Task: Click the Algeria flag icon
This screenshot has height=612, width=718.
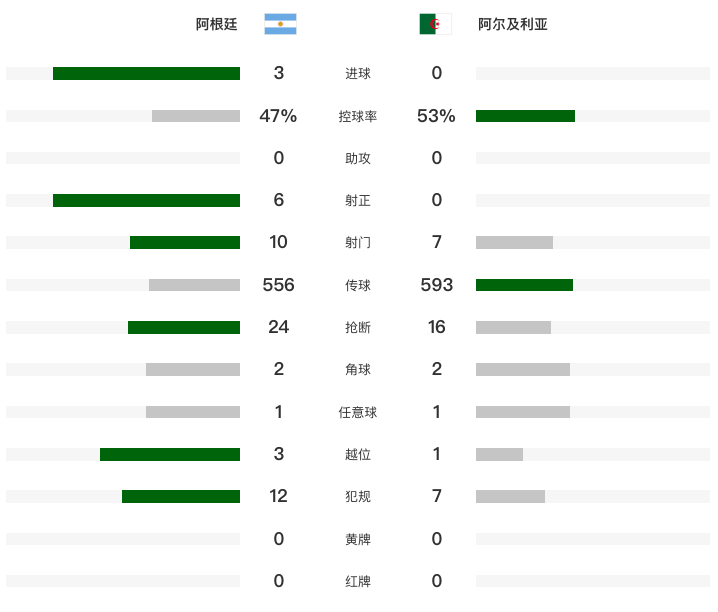Action: pyautogui.click(x=435, y=24)
